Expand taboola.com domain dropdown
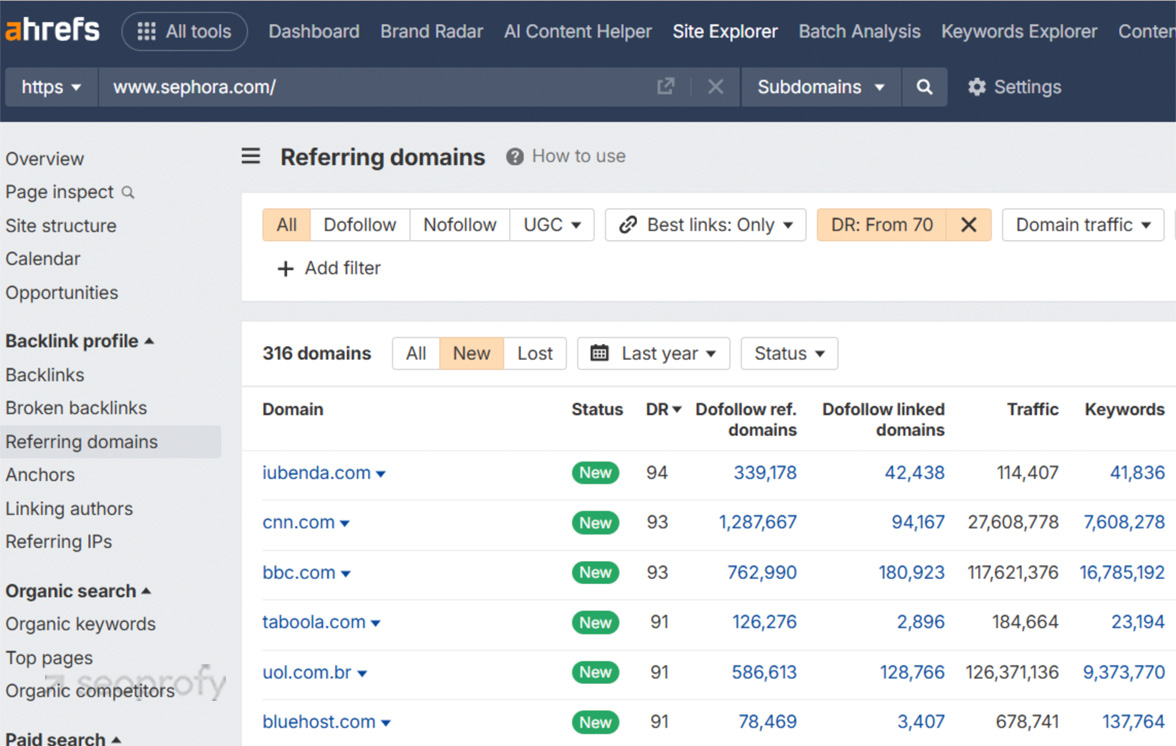The width and height of the screenshot is (1176, 746). [376, 623]
